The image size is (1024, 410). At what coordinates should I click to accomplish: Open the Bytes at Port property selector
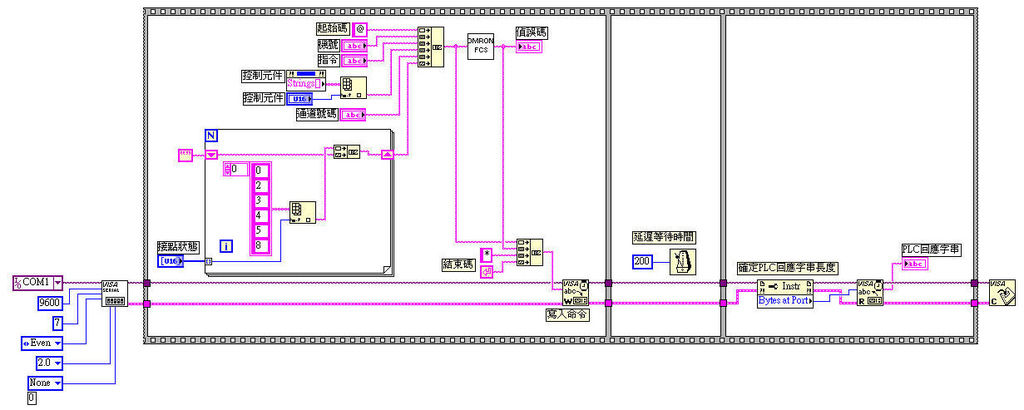click(786, 301)
